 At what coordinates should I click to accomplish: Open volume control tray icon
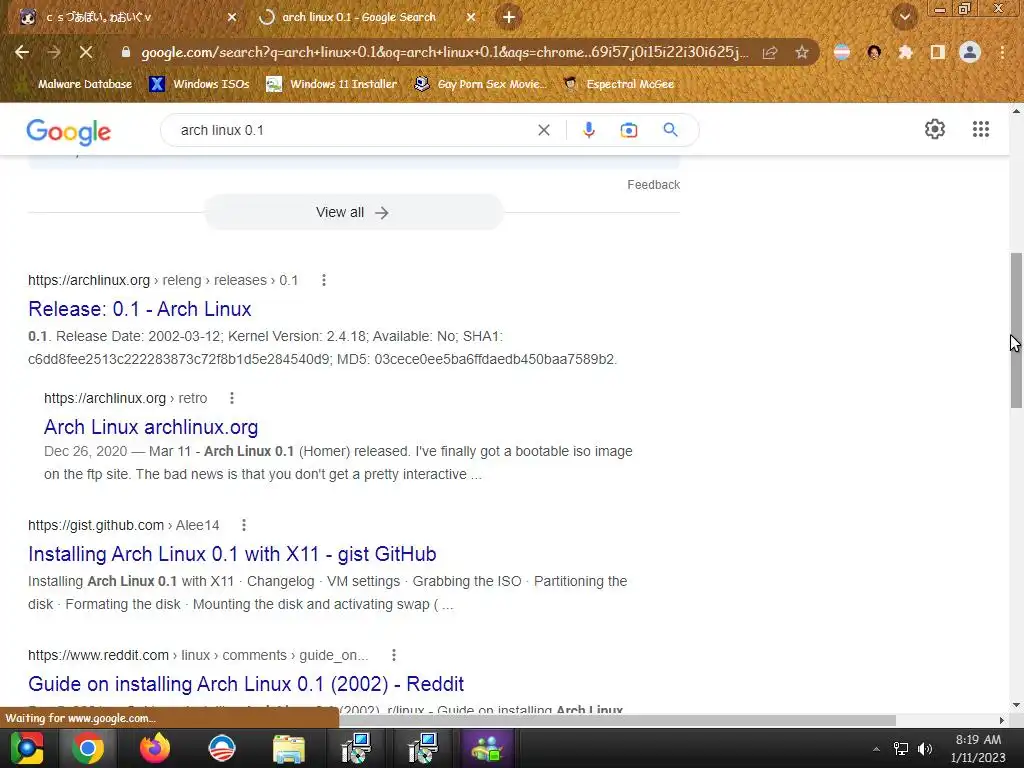(x=925, y=749)
